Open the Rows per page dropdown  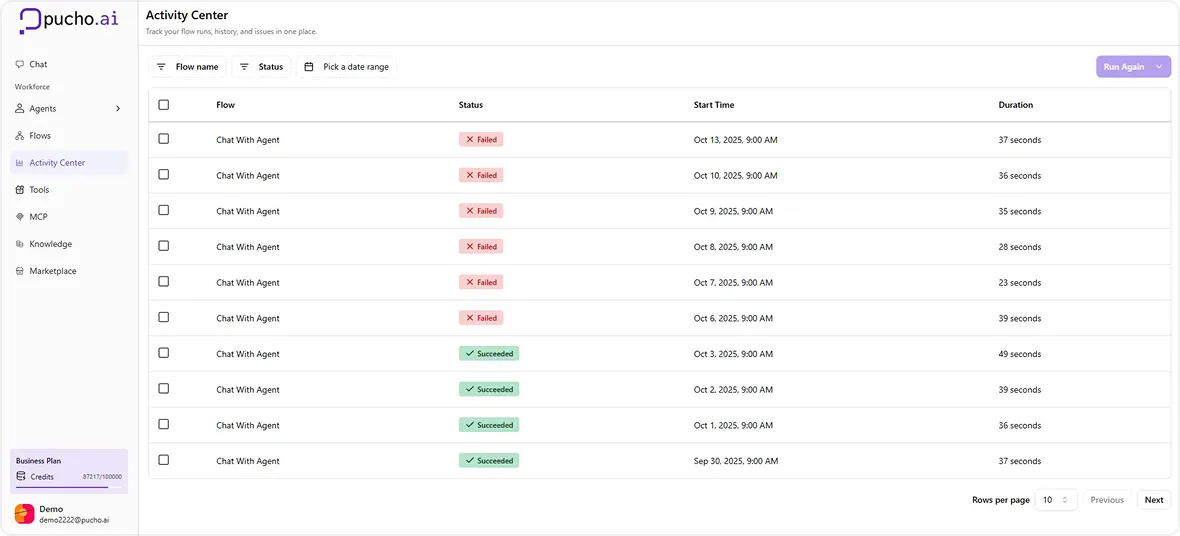[1056, 500]
